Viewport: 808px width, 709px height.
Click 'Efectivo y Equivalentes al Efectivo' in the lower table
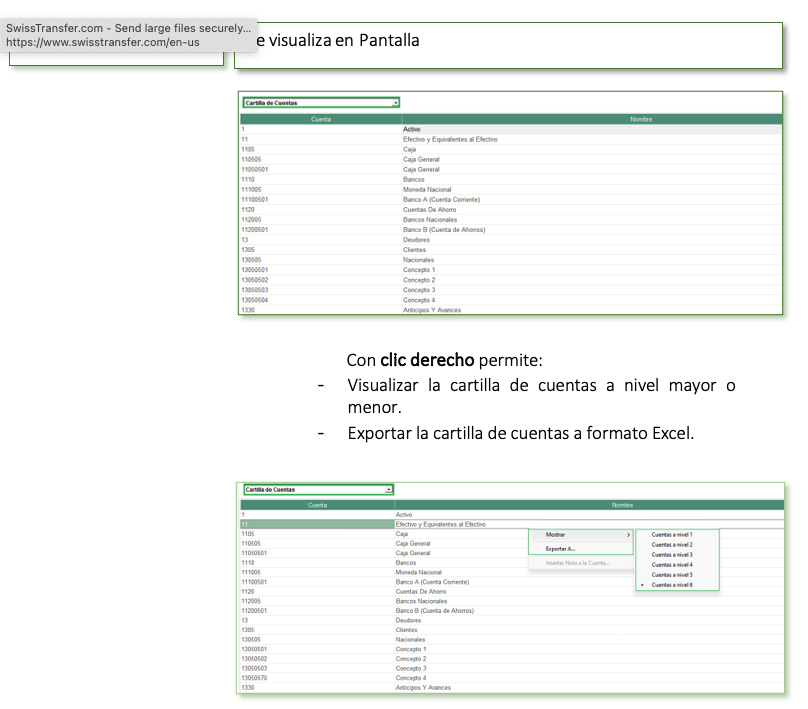pyautogui.click(x=441, y=524)
